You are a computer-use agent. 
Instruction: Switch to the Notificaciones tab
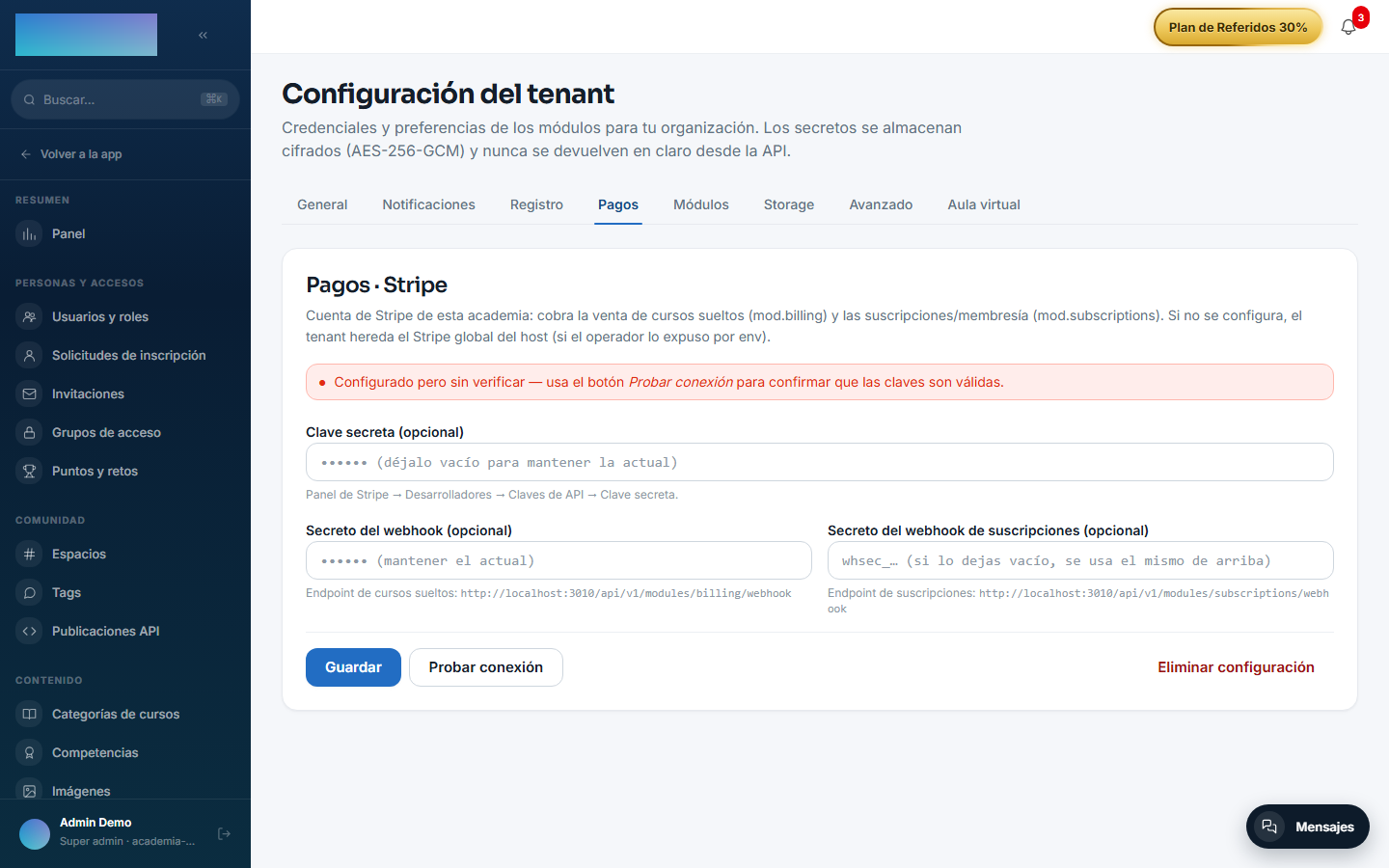428,204
